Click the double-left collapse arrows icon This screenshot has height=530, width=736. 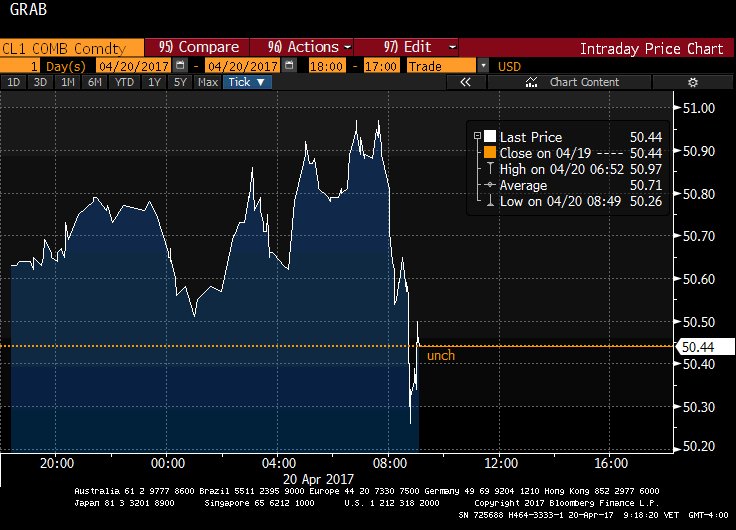(465, 82)
